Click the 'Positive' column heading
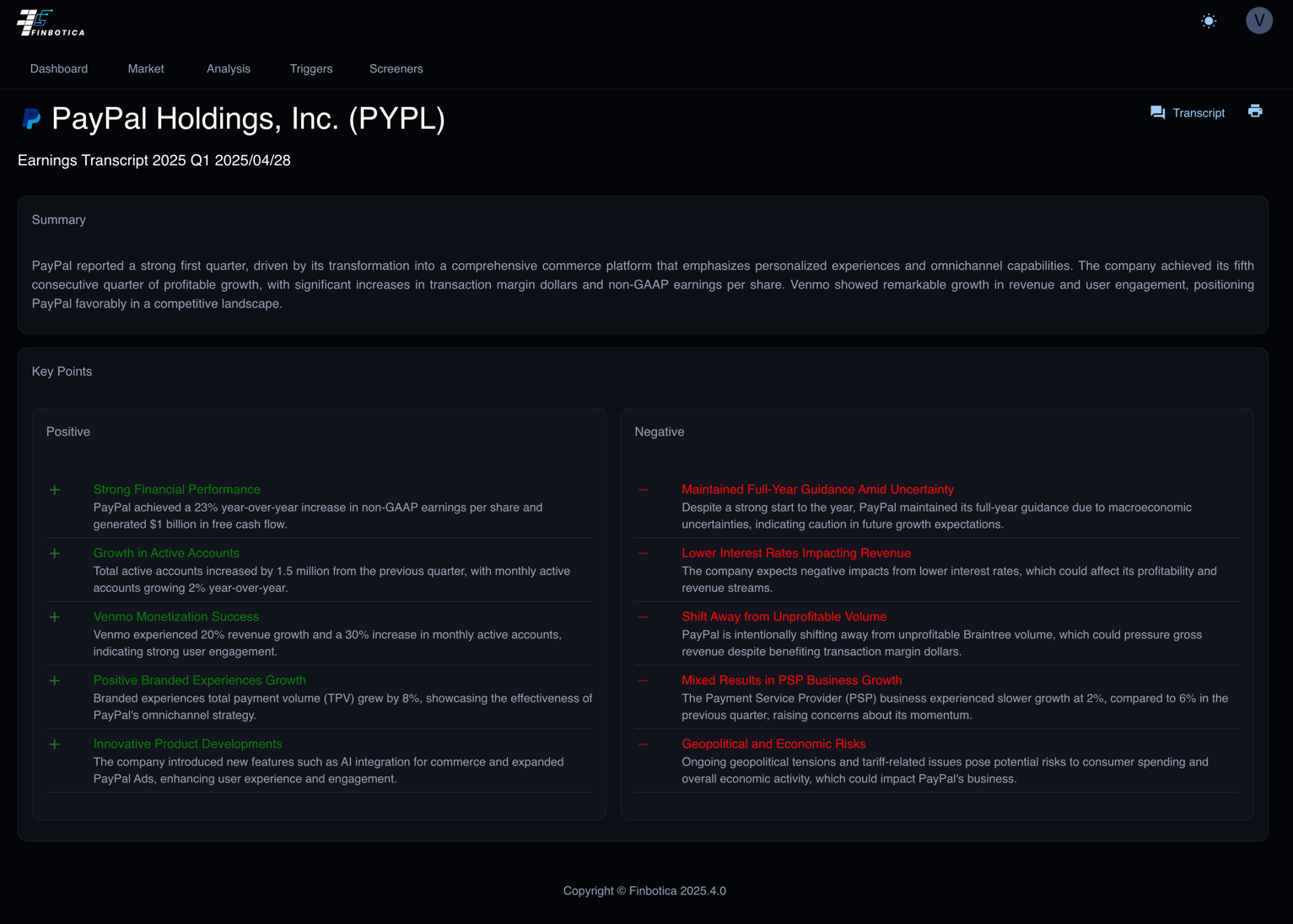The image size is (1293, 924). (x=68, y=432)
